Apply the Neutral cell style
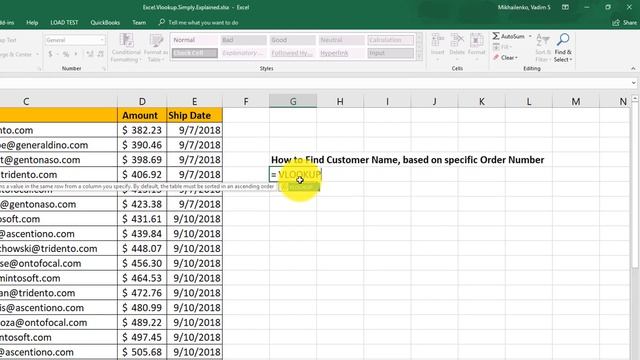The height and width of the screenshot is (360, 640). (341, 40)
